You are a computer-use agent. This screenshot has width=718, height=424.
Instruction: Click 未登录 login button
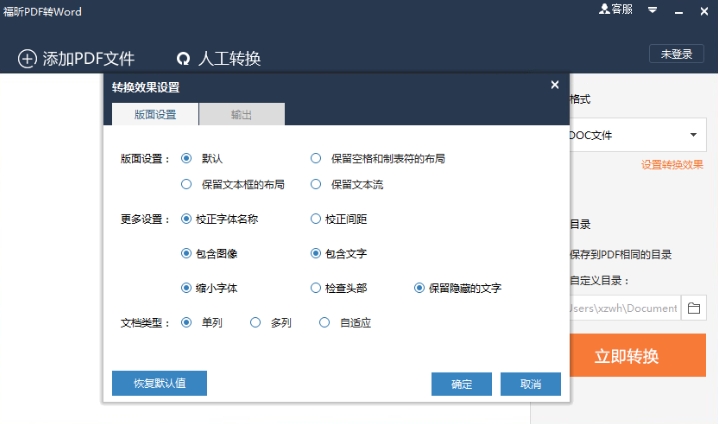point(676,54)
